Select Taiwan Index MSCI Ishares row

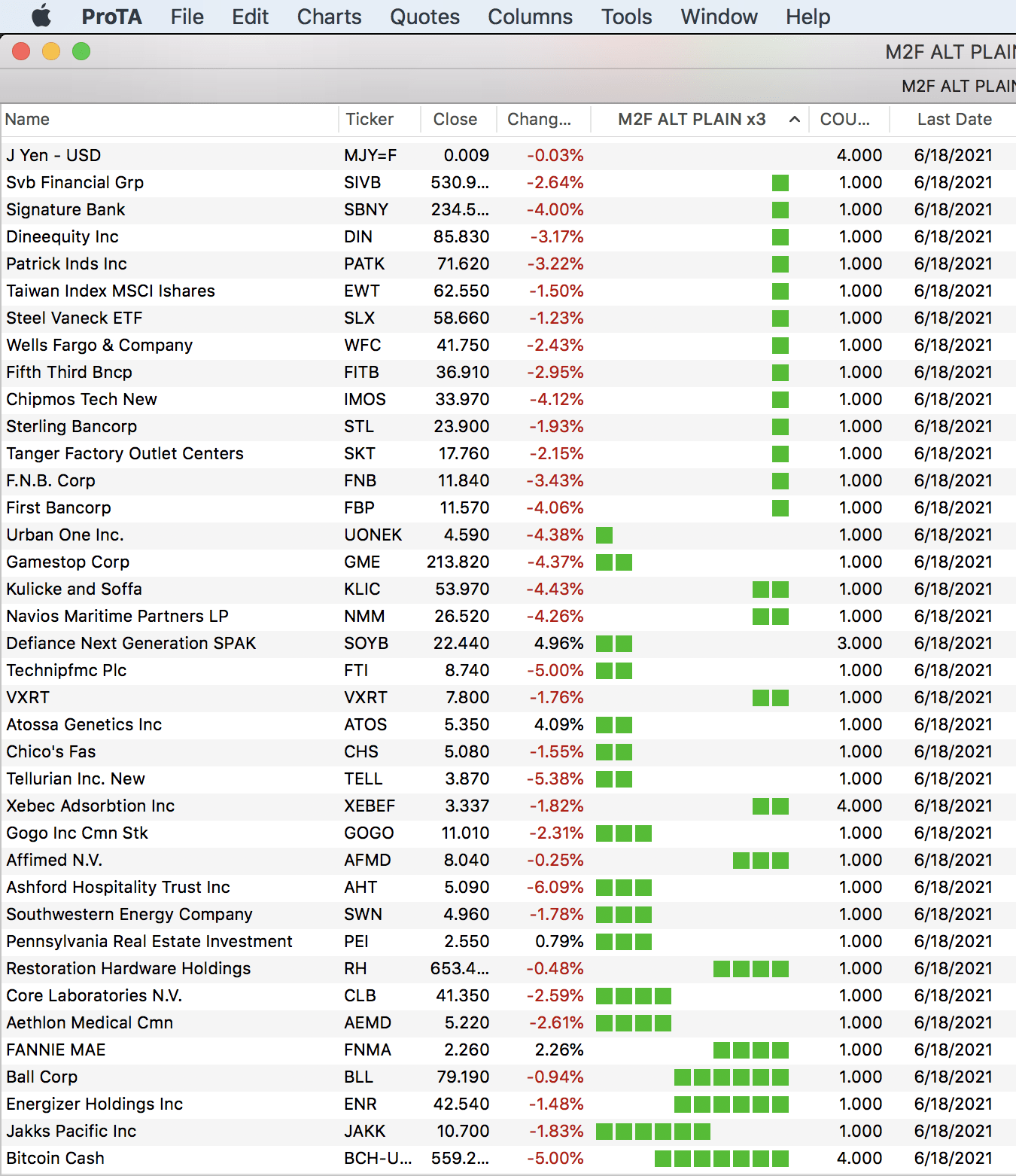tap(508, 291)
